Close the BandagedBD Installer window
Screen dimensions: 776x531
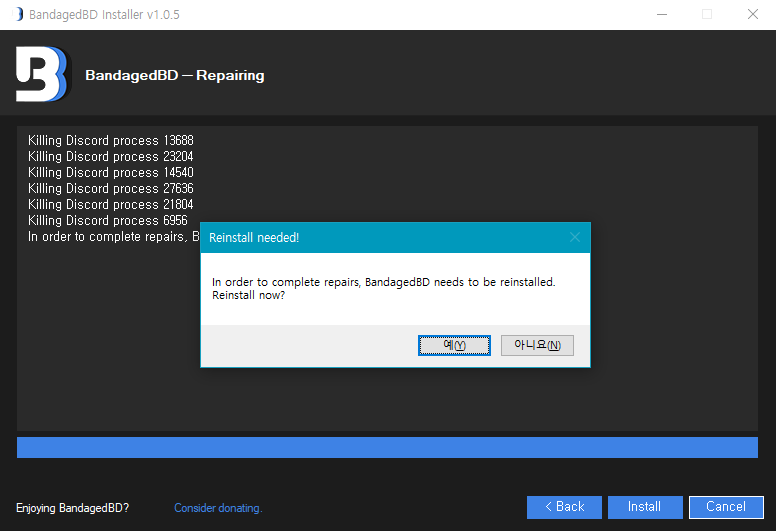point(753,14)
